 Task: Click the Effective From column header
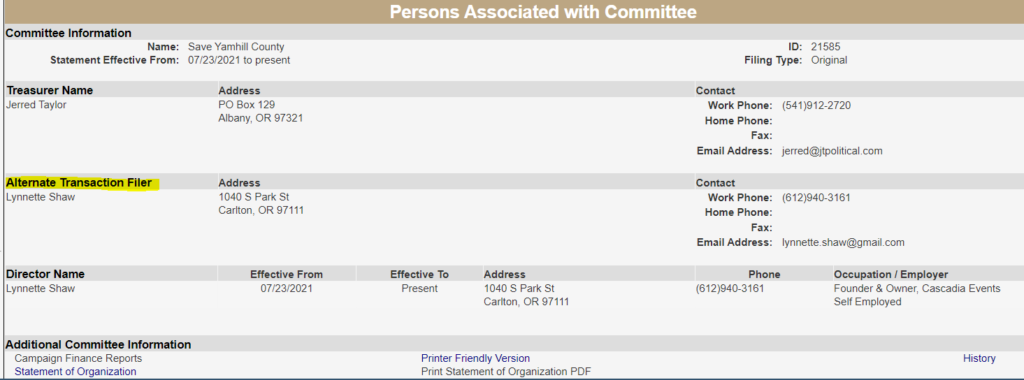coord(286,274)
